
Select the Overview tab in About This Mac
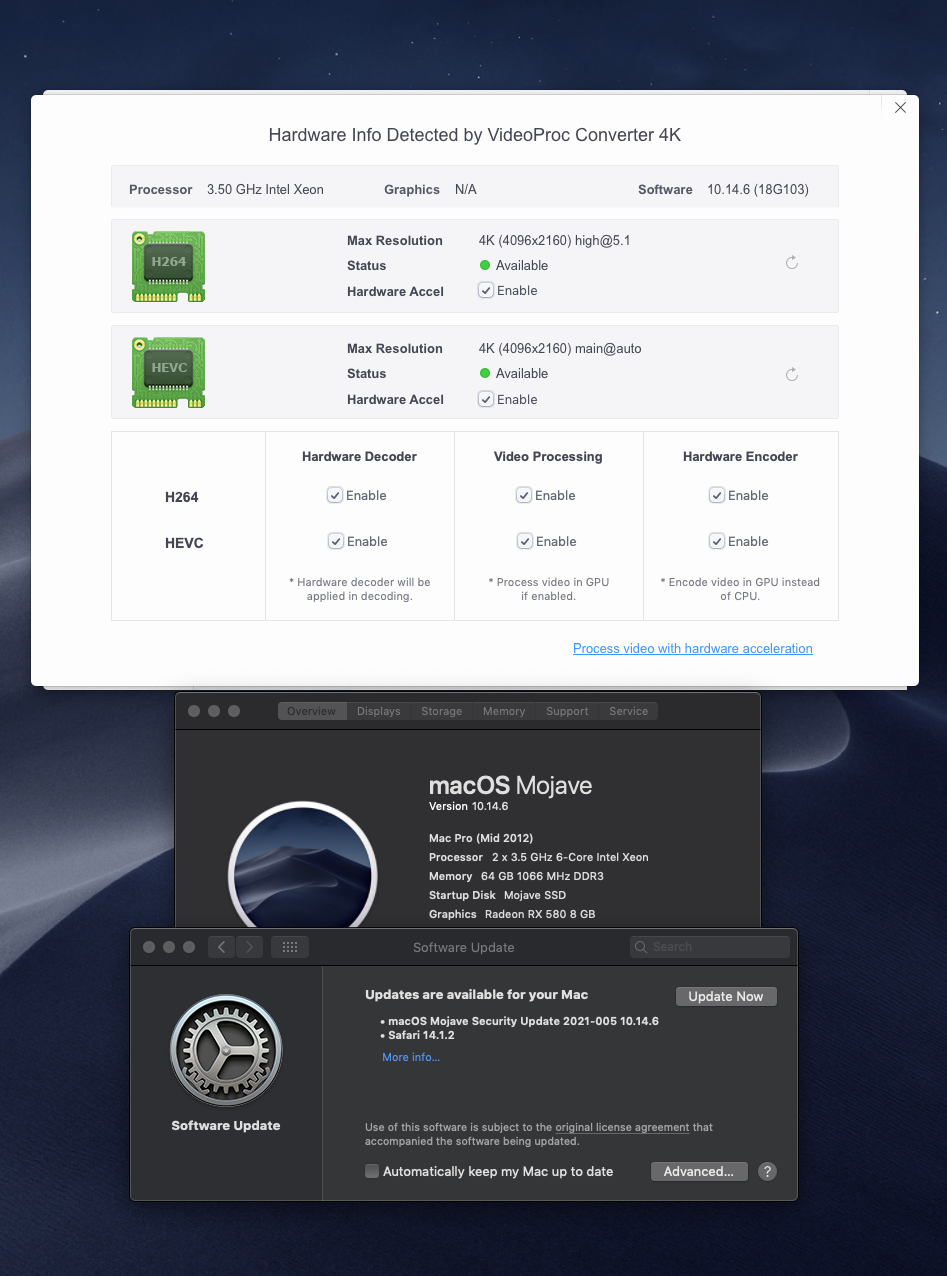pos(312,711)
